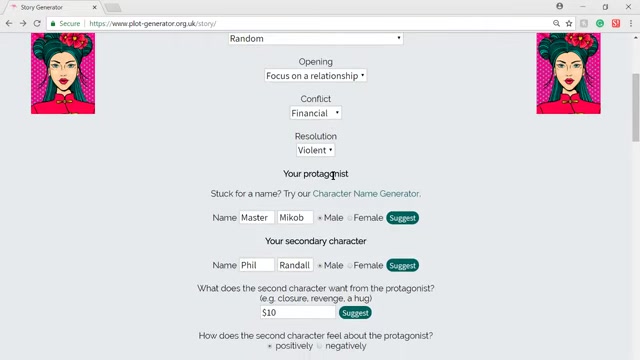Open the zoom magnifier icon in address bar

(556, 24)
